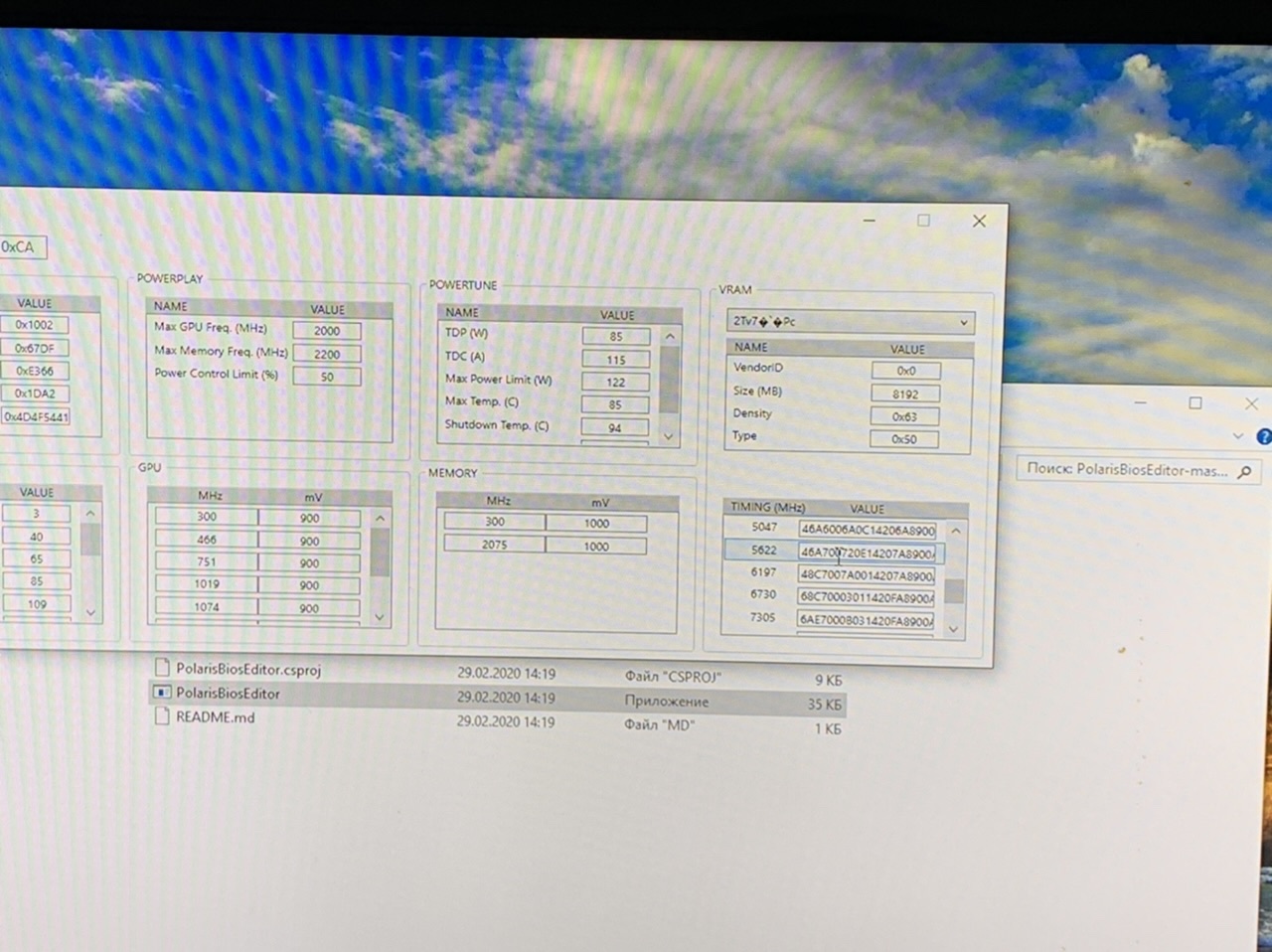This screenshot has width=1272, height=952.
Task: Click the README.md file icon
Action: tap(162, 716)
